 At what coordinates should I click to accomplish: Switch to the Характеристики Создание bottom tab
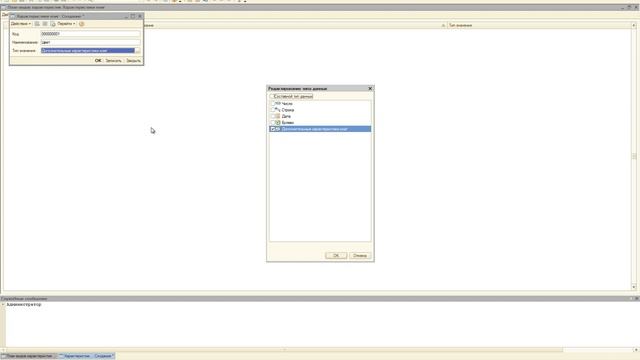click(87, 356)
